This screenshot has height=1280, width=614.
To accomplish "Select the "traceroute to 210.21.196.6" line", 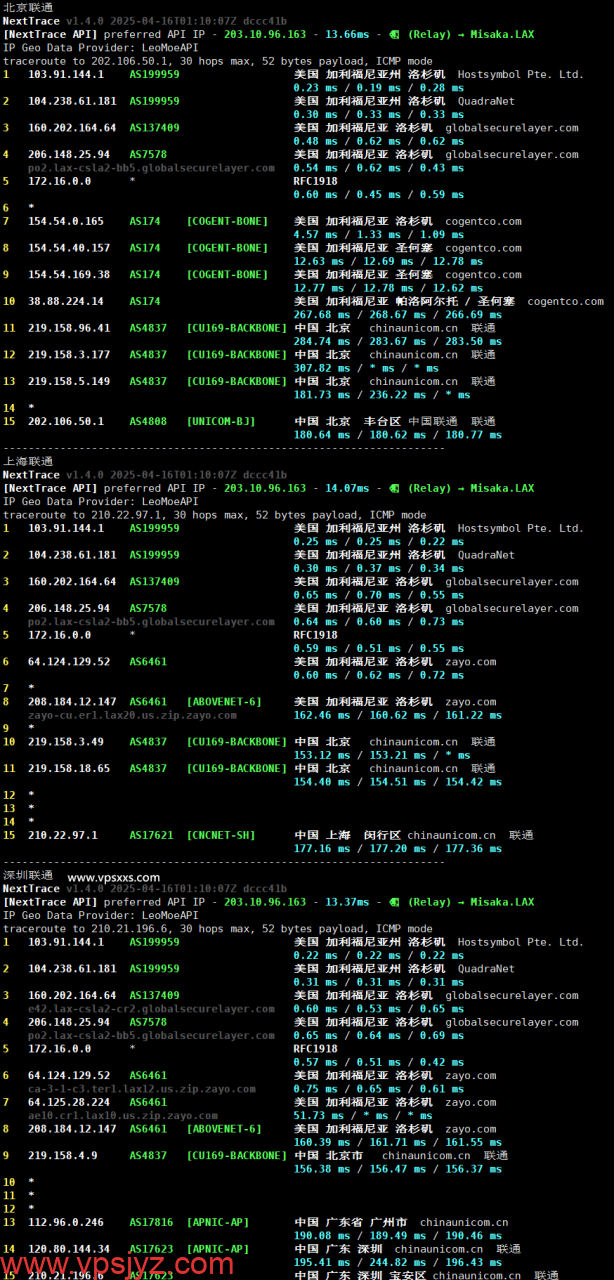I will click(218, 929).
